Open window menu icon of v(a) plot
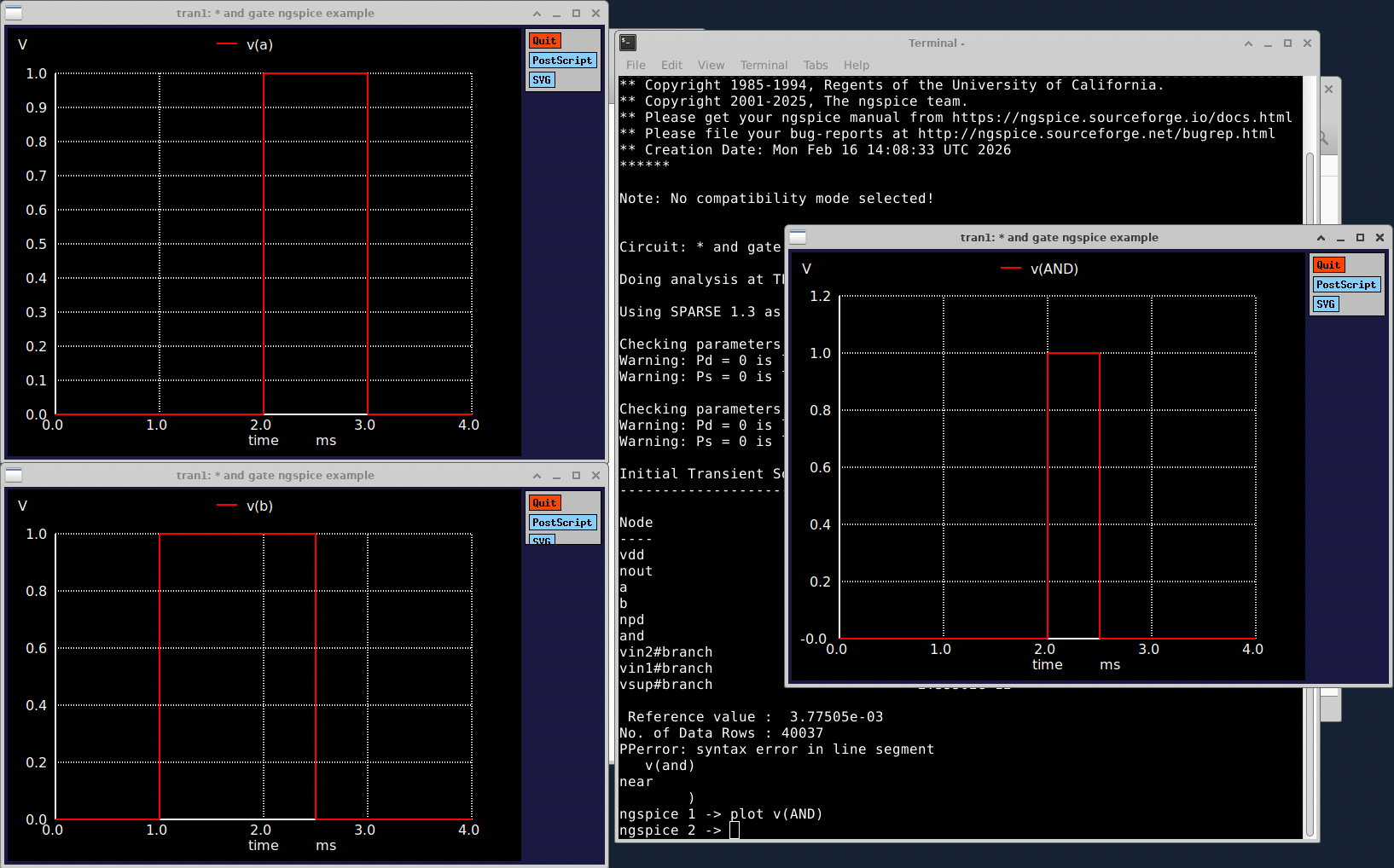The image size is (1394, 868). coord(14,13)
